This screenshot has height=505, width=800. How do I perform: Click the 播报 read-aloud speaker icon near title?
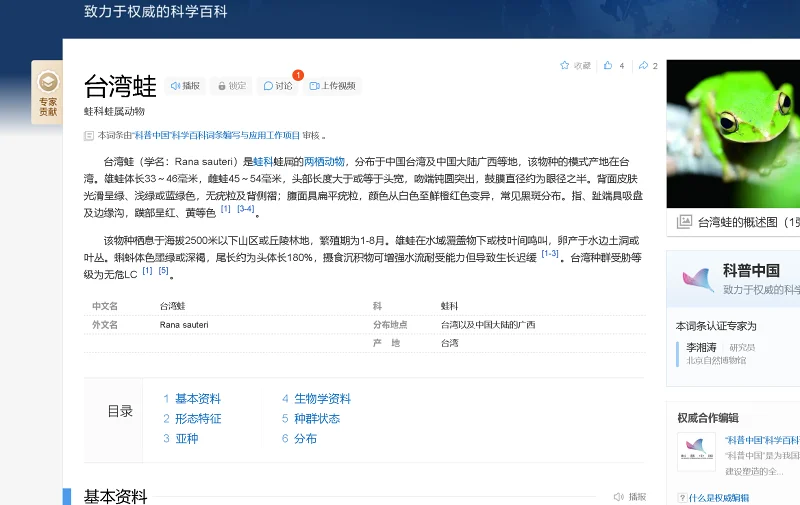tap(176, 86)
